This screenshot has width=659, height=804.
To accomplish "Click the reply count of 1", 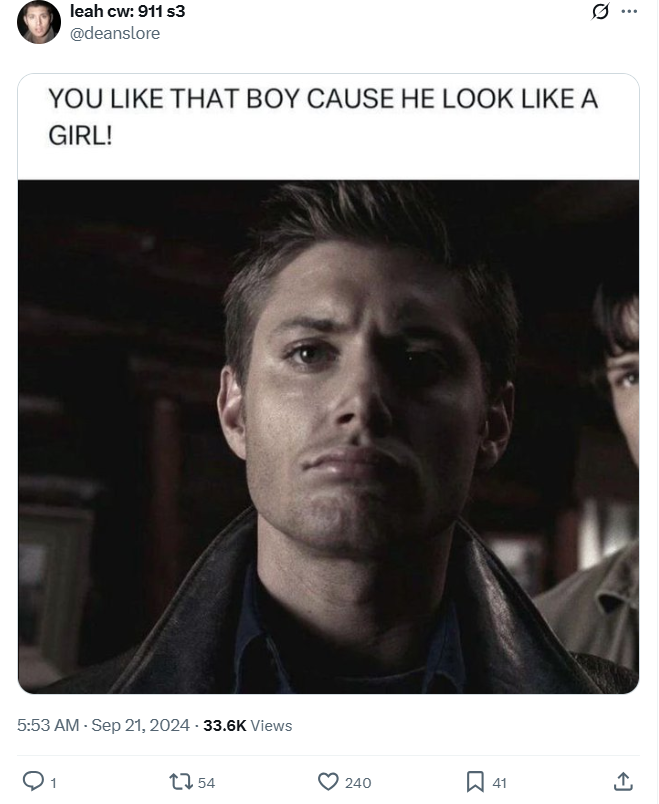I will 53,783.
